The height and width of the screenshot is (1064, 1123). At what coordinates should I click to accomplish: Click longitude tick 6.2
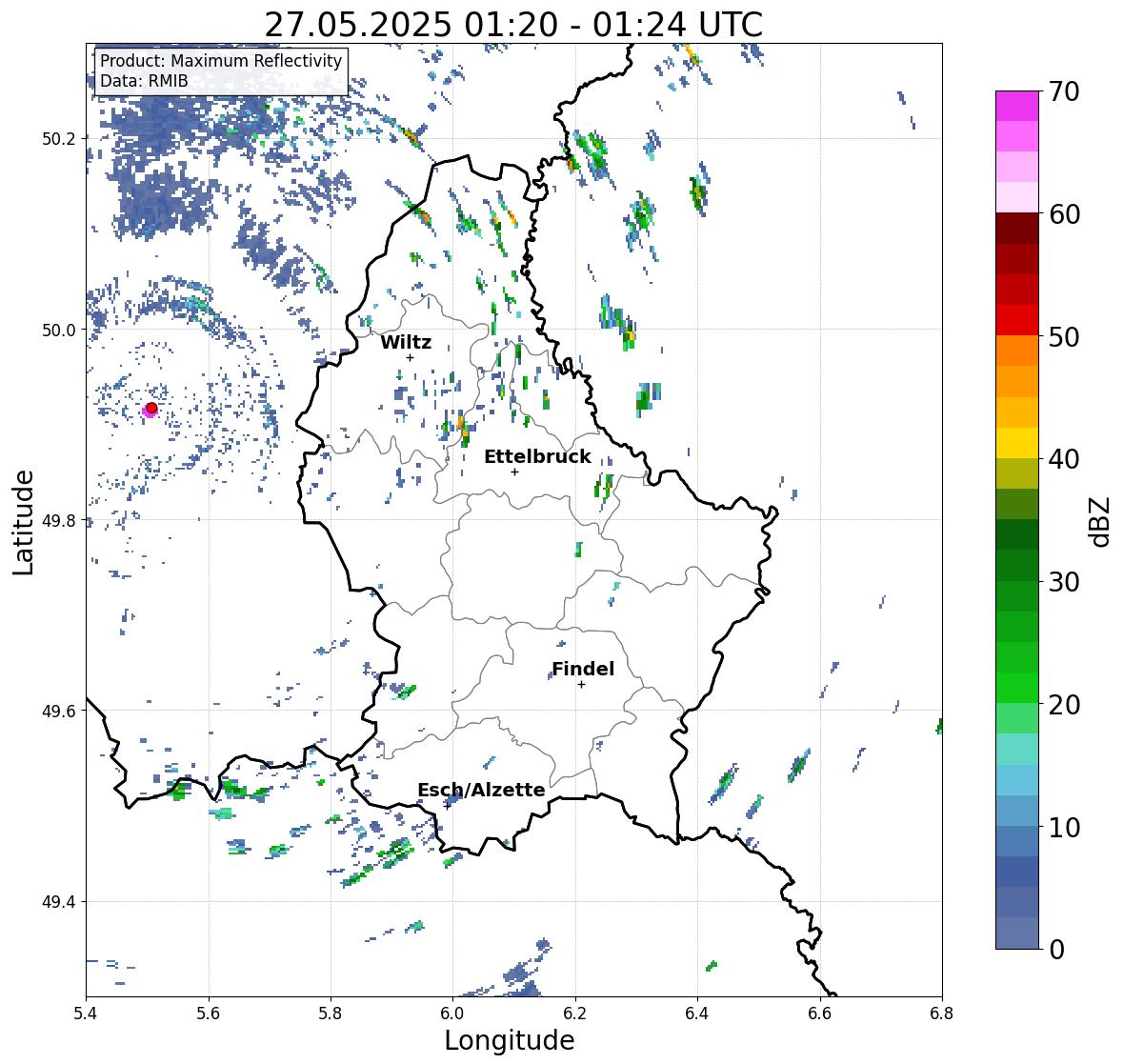click(575, 1013)
